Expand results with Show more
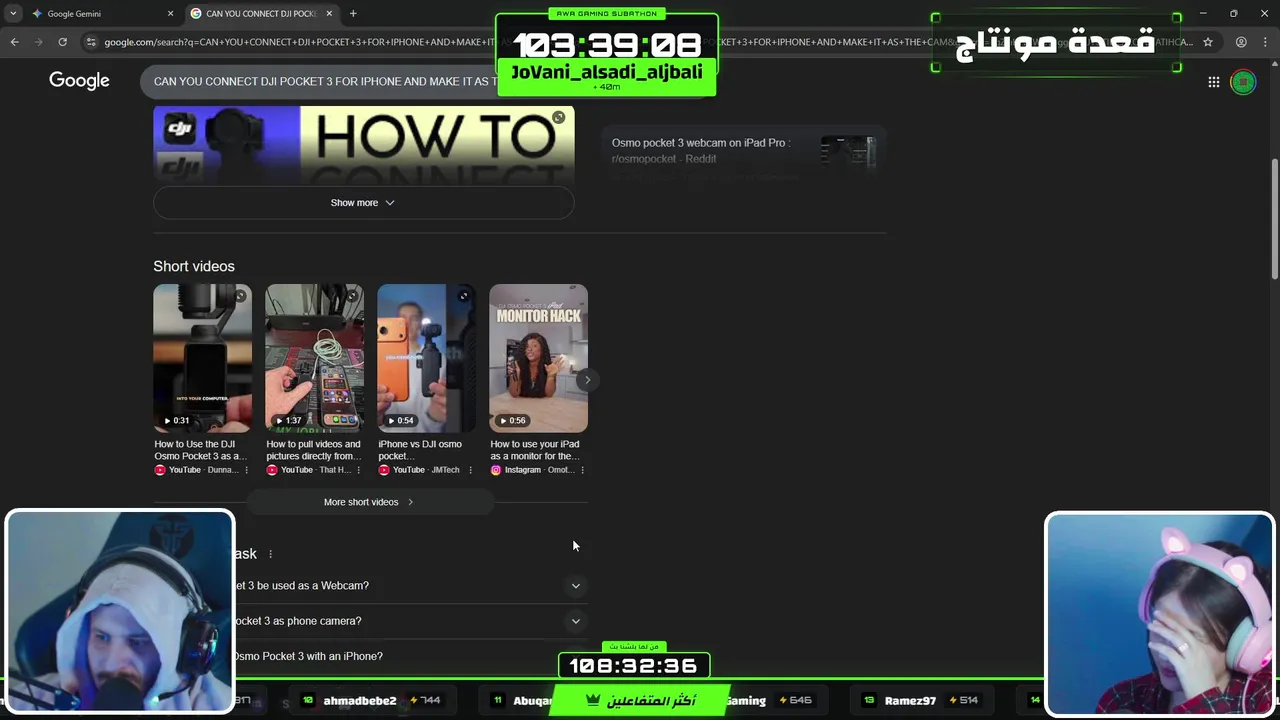 [x=363, y=202]
